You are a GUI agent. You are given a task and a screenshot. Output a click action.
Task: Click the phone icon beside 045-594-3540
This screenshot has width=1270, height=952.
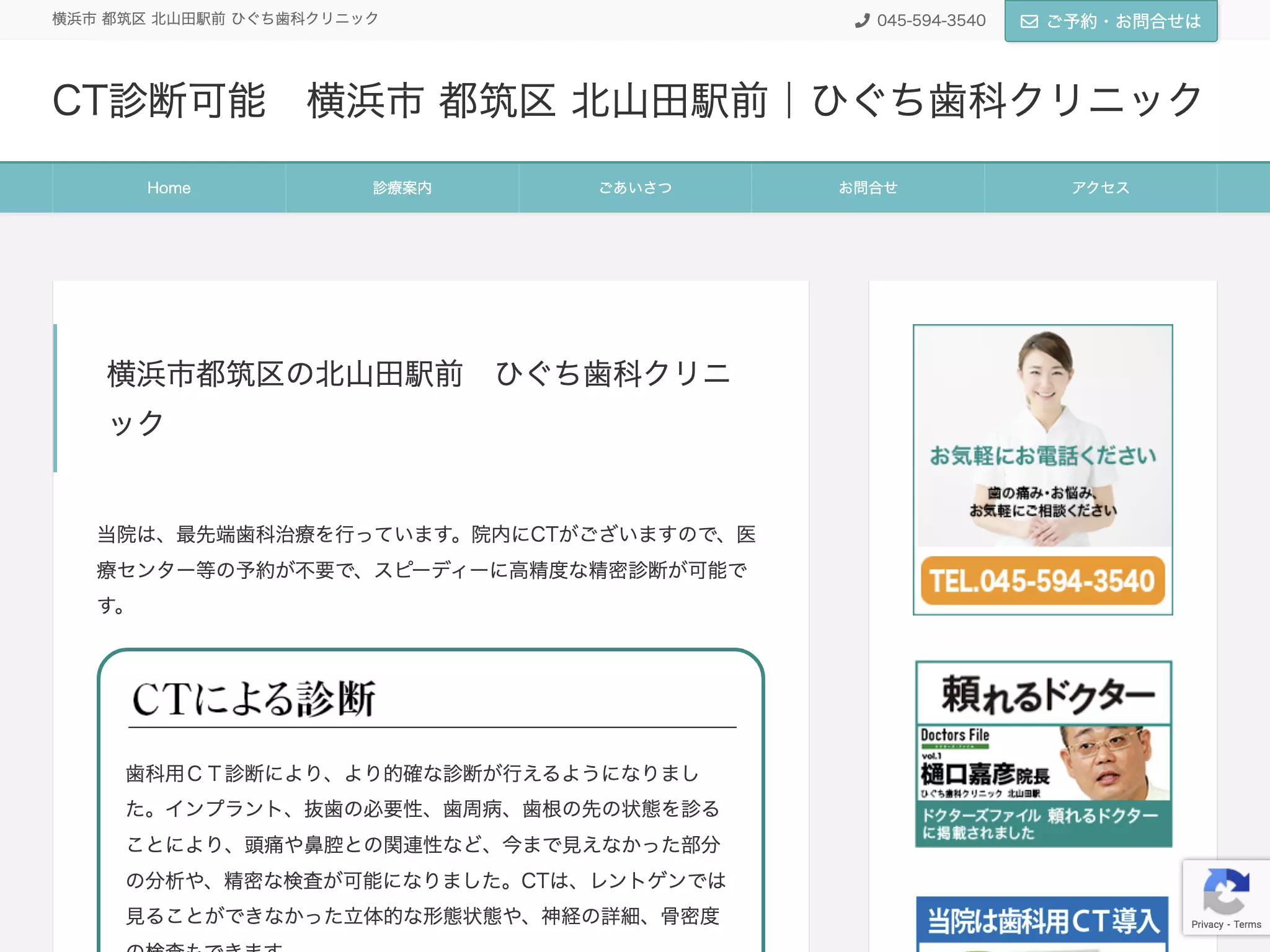862,21
